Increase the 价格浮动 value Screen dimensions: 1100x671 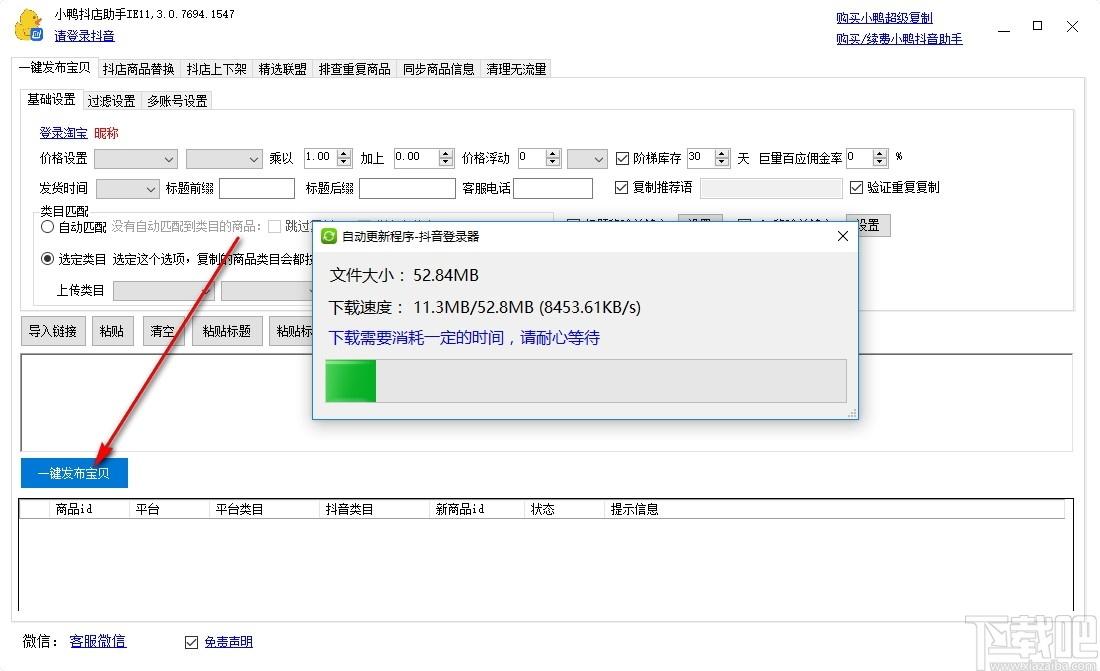[x=553, y=154]
